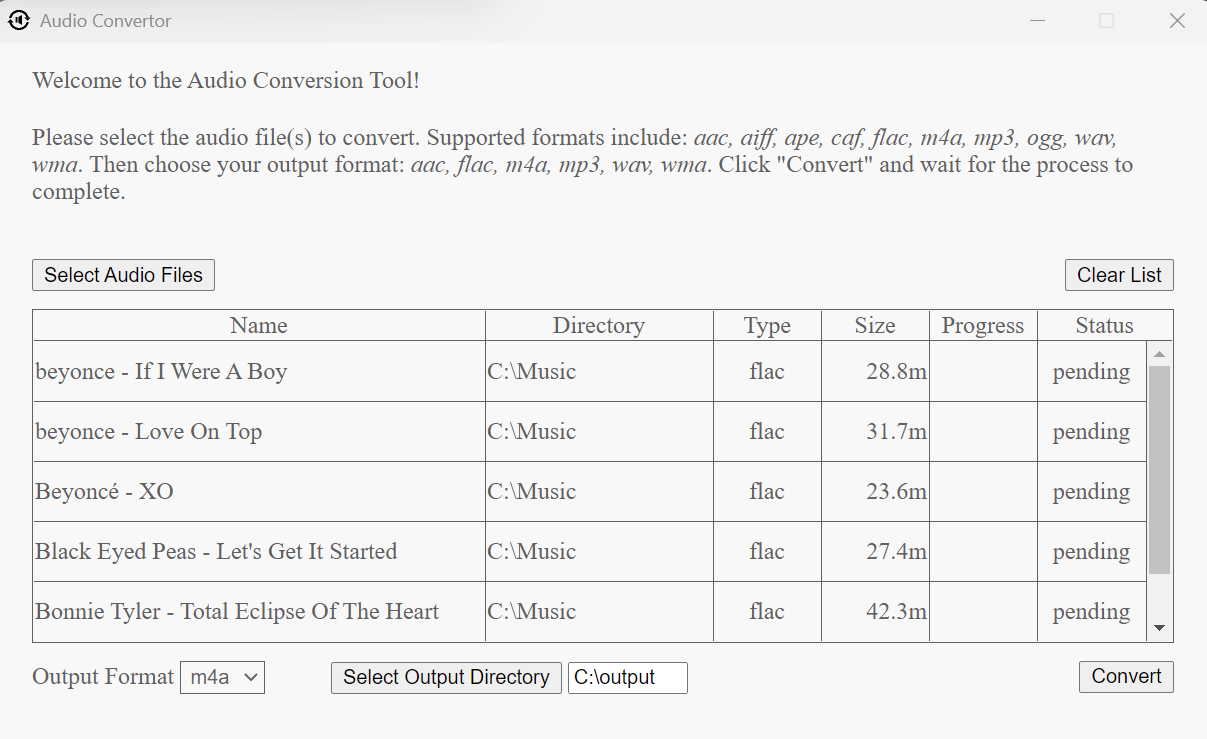The width and height of the screenshot is (1207, 739).
Task: Click the Name column header
Action: [258, 325]
